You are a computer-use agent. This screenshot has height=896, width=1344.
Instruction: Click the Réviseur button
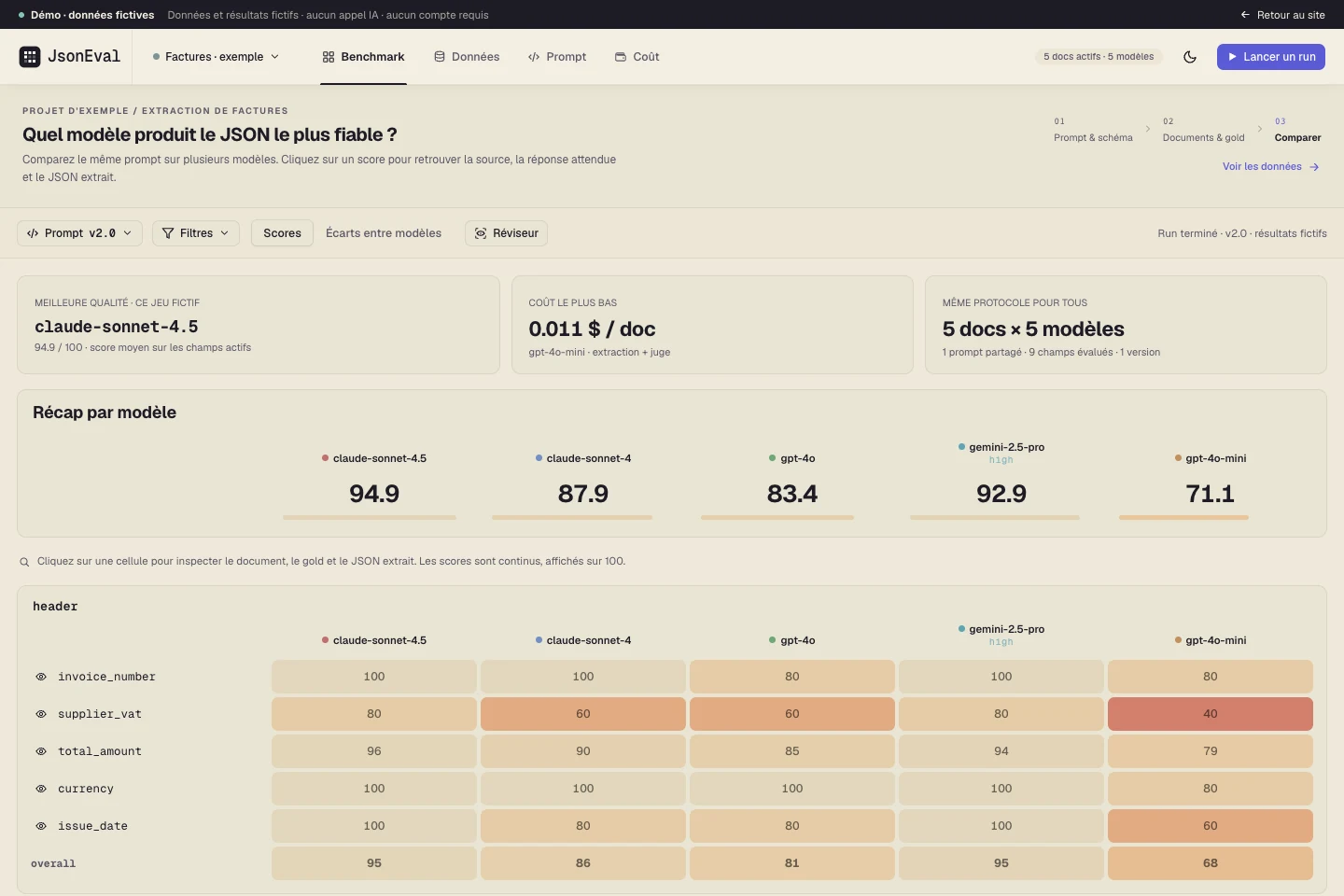pyautogui.click(x=506, y=233)
